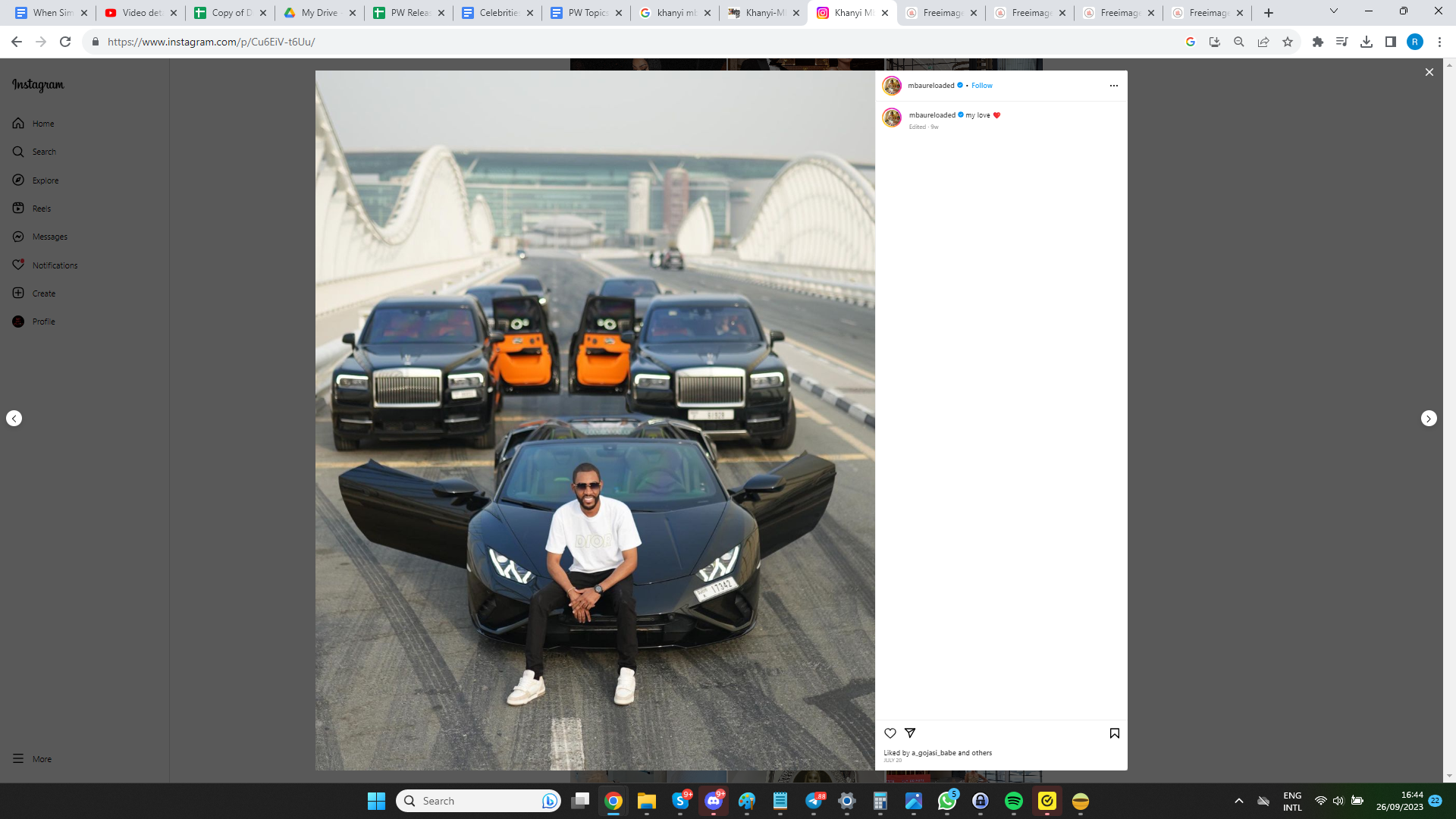
Task: Bookmark this page with star icon
Action: pos(1287,42)
